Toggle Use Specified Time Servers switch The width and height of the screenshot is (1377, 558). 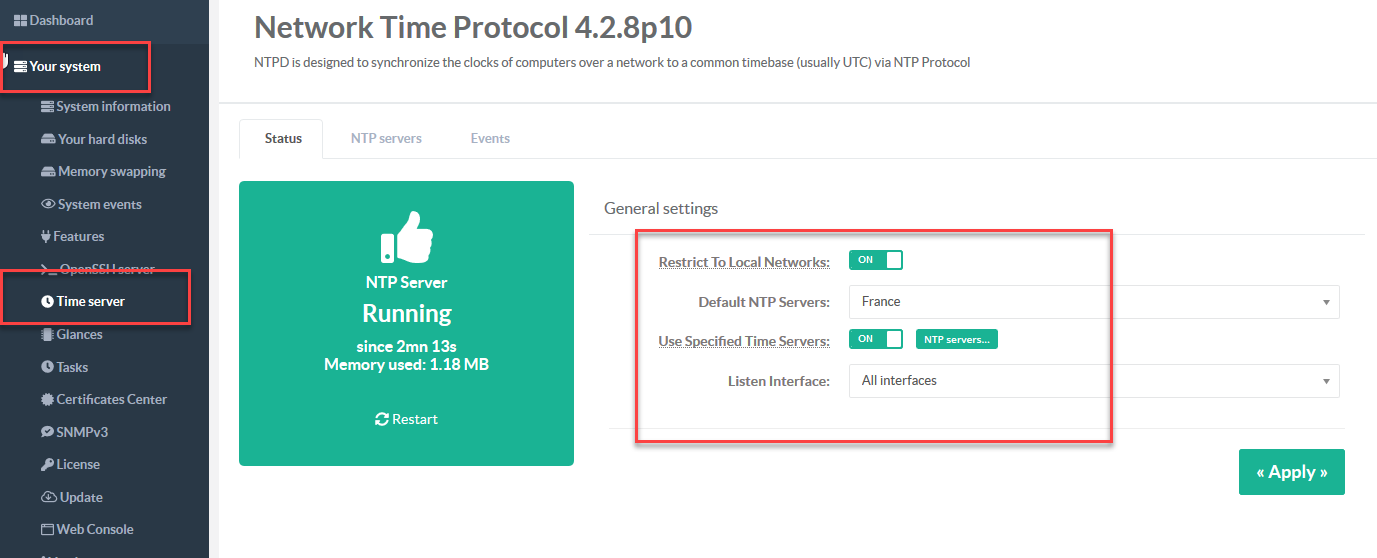[x=875, y=339]
